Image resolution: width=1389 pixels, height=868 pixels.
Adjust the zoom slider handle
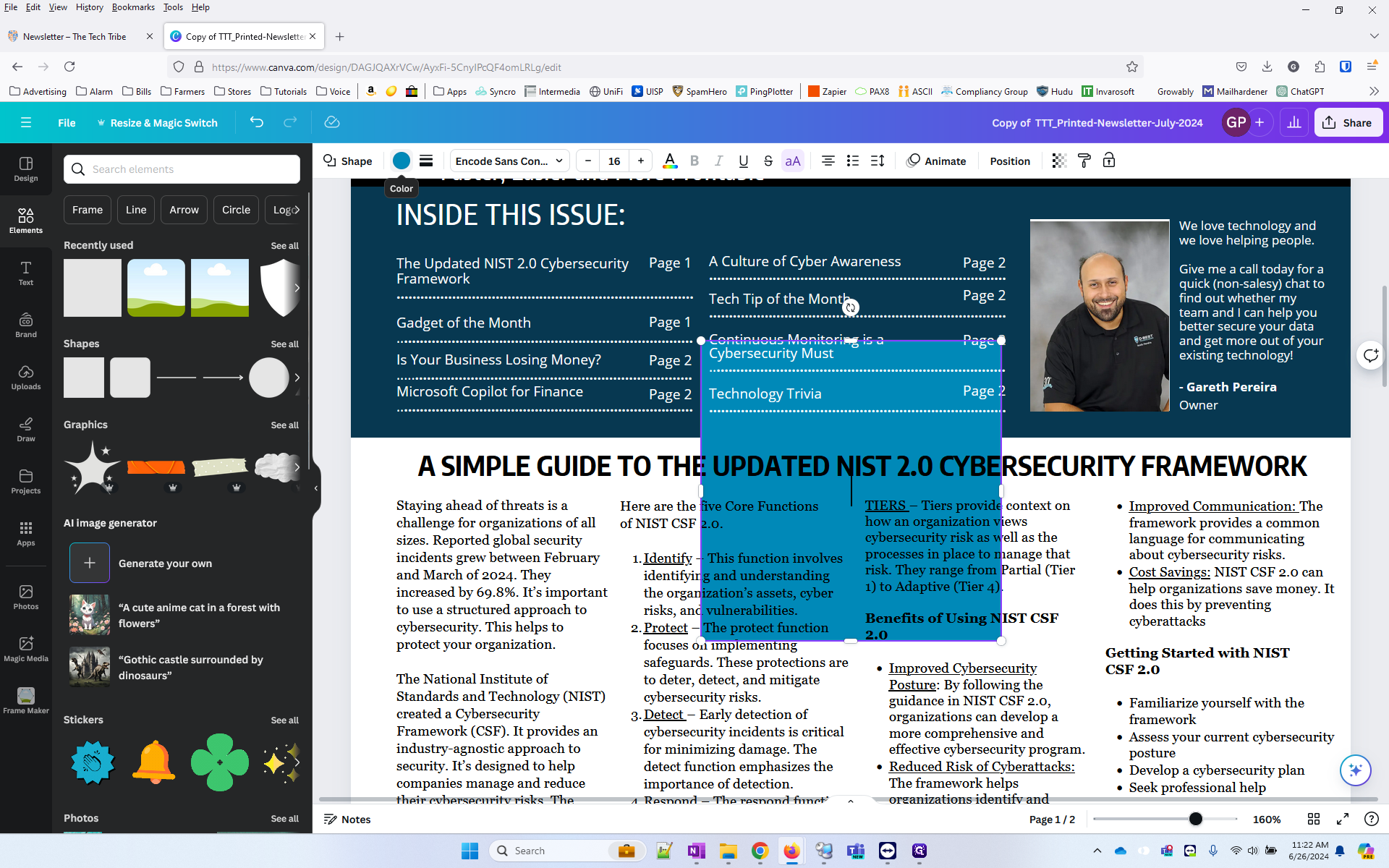pyautogui.click(x=1195, y=819)
